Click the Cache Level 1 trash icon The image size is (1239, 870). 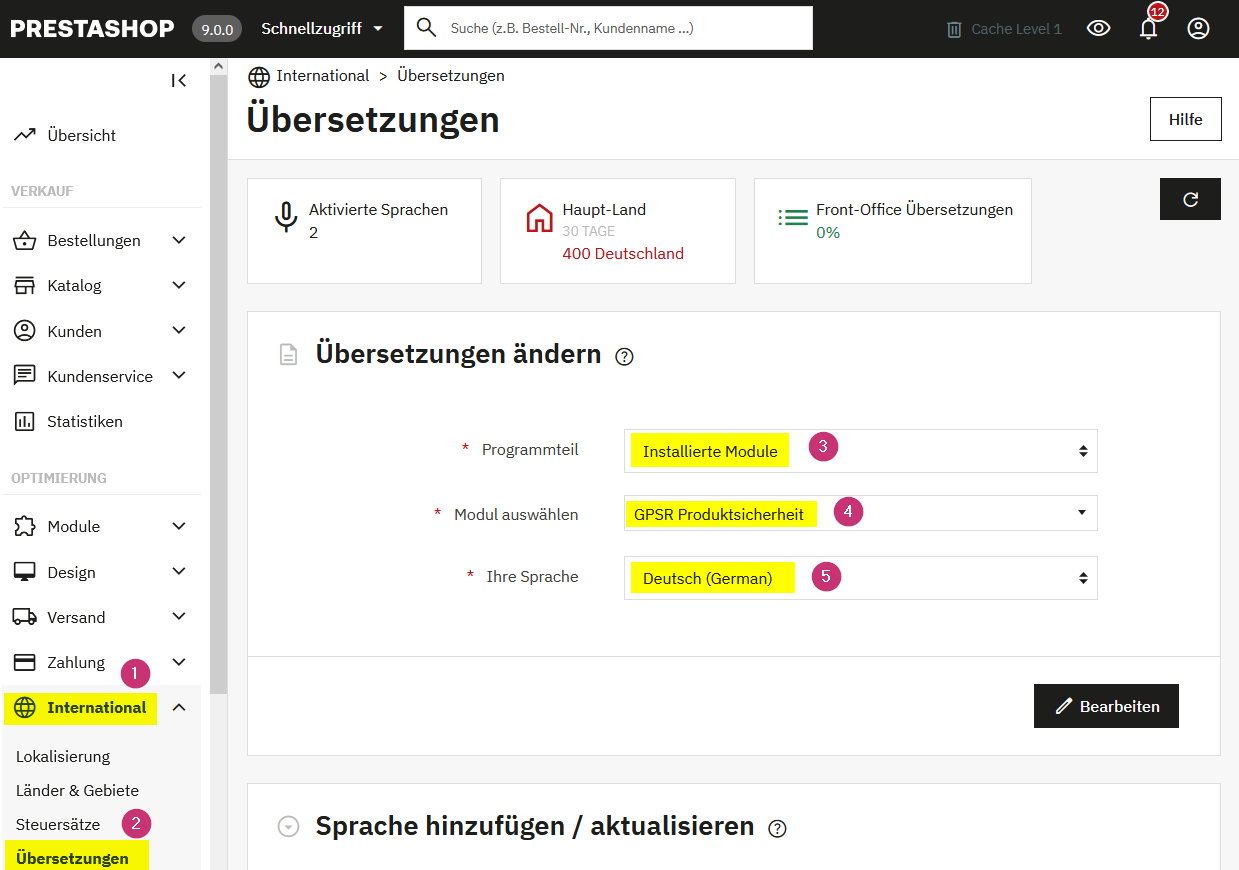click(954, 30)
